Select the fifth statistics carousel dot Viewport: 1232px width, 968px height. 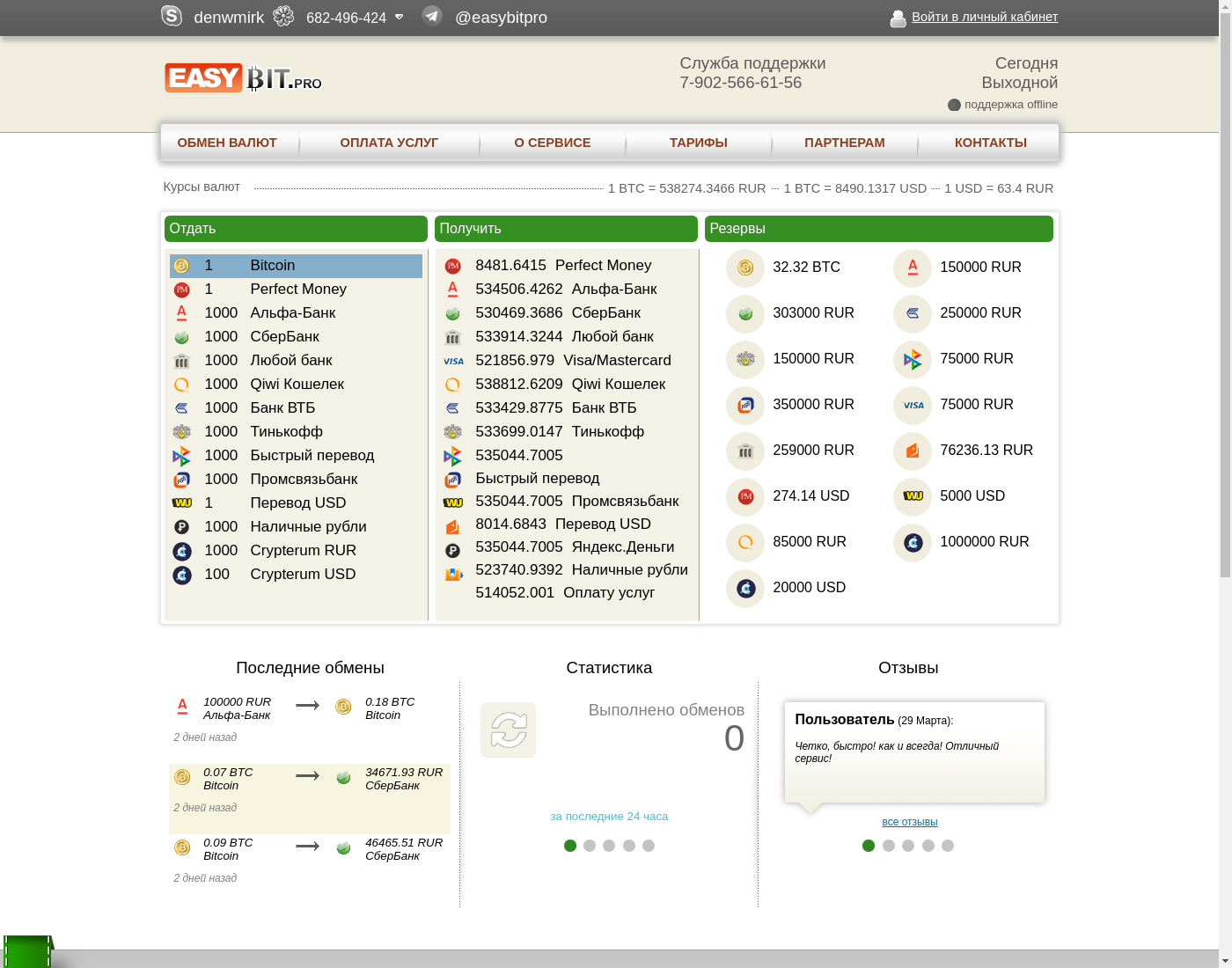click(x=649, y=846)
